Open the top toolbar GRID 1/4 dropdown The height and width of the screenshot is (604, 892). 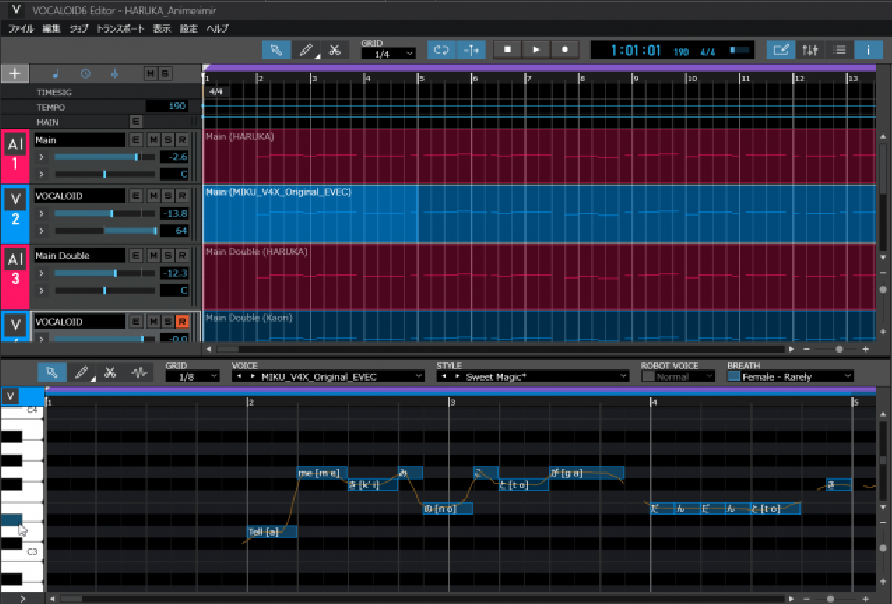click(x=389, y=54)
